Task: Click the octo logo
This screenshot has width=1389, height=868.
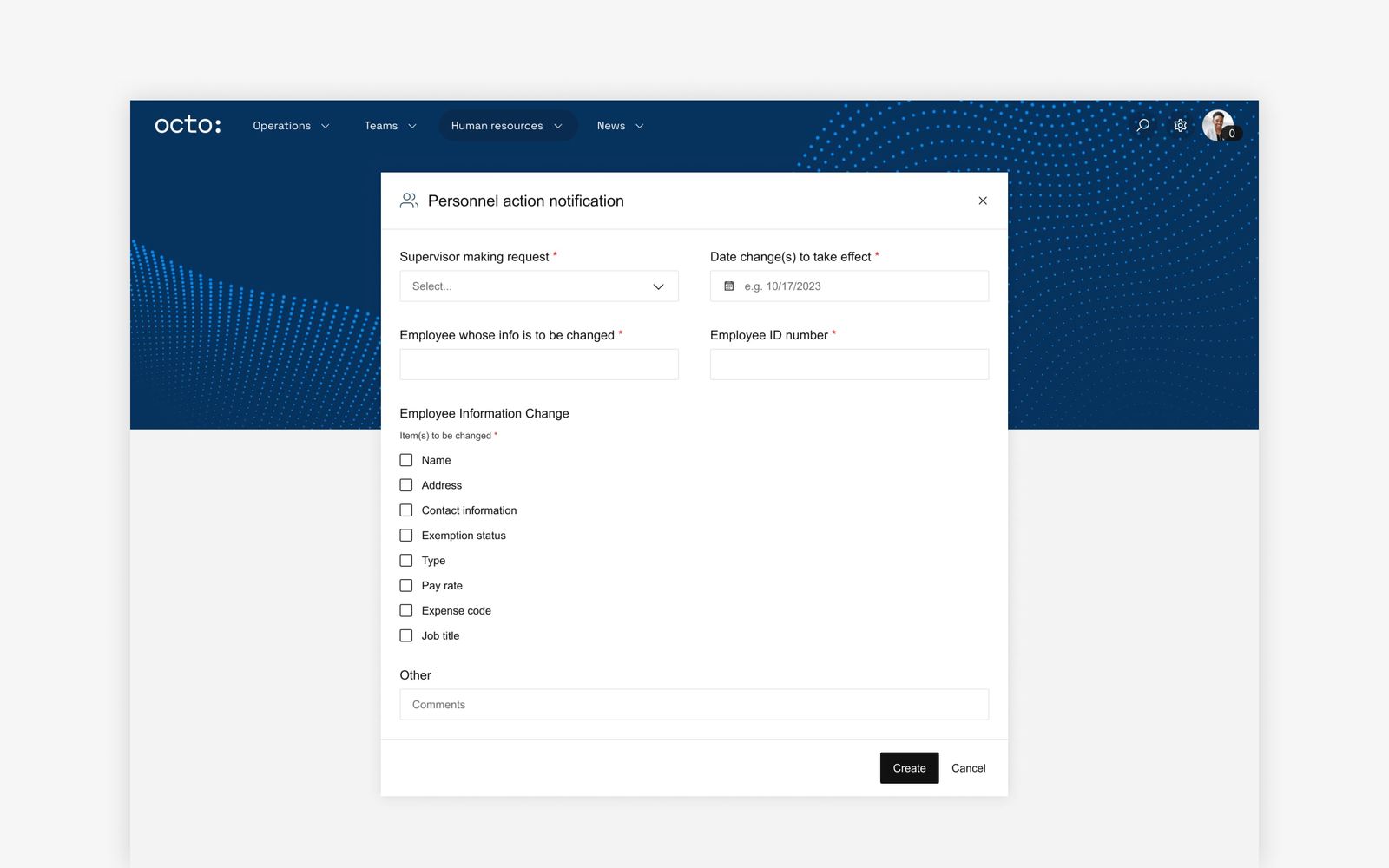Action: (188, 124)
